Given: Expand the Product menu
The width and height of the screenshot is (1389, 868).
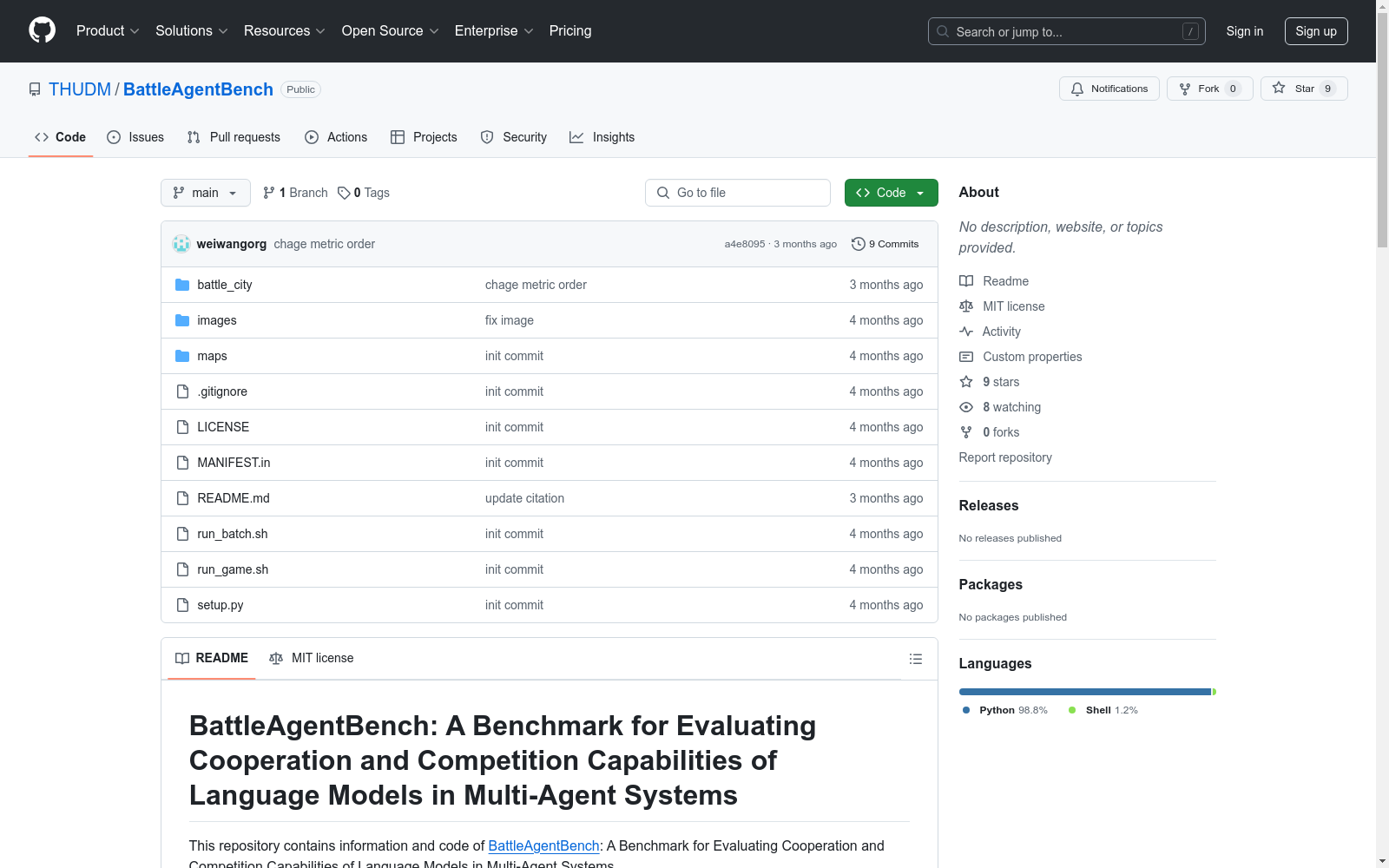Looking at the screenshot, I should coord(108,31).
